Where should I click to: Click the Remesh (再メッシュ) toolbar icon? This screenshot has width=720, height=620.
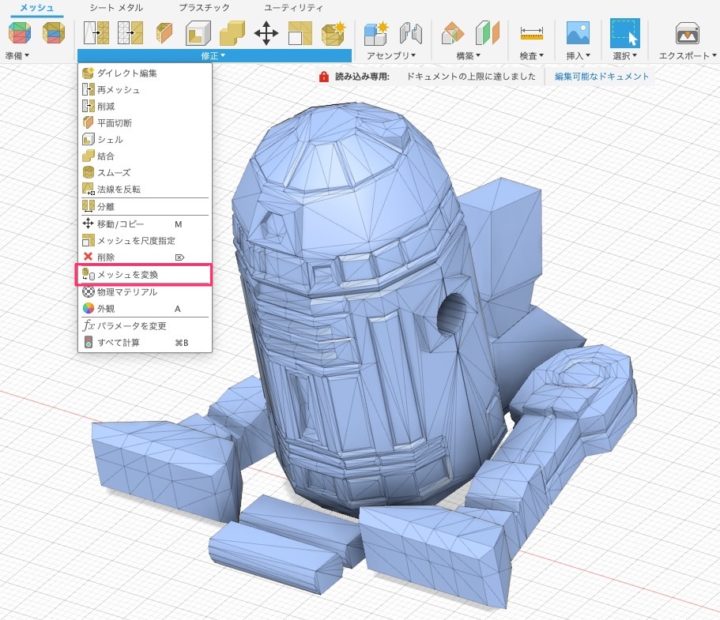[x=94, y=33]
